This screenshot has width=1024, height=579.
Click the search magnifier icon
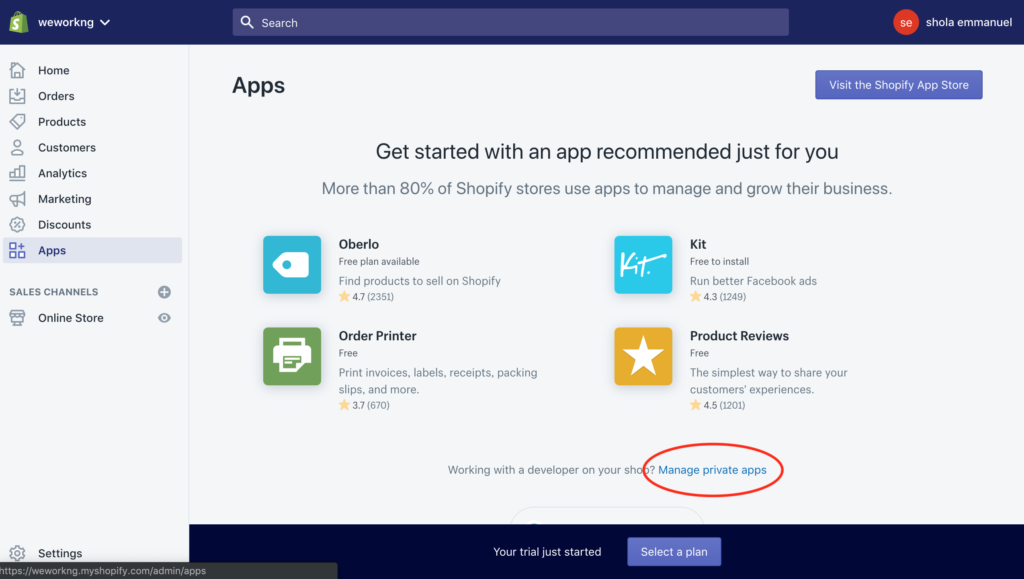coord(246,21)
